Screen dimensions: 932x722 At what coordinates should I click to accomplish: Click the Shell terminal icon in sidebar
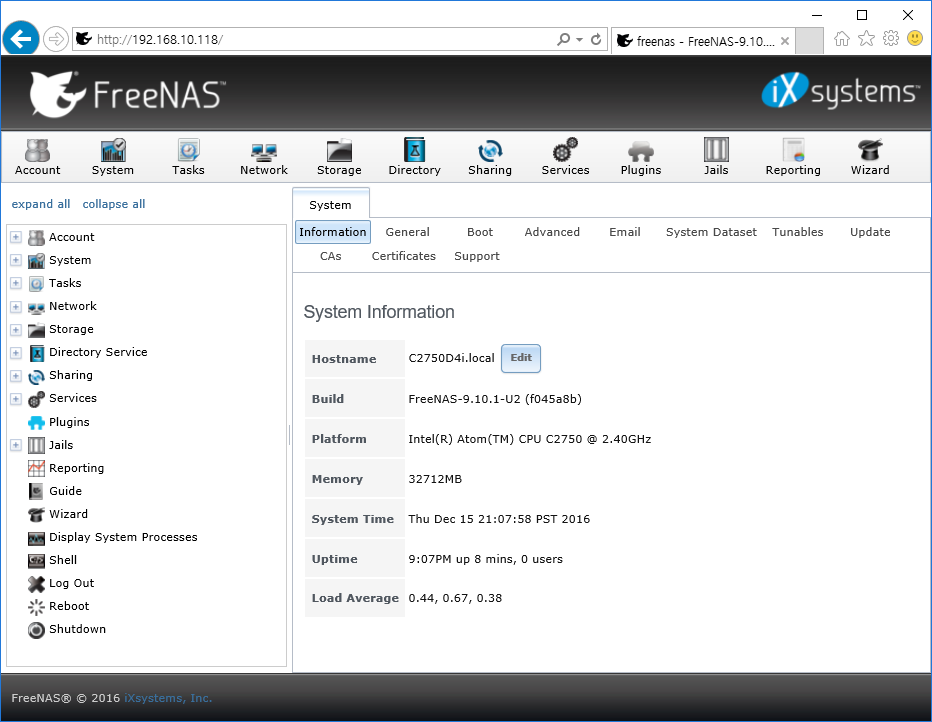pos(36,561)
